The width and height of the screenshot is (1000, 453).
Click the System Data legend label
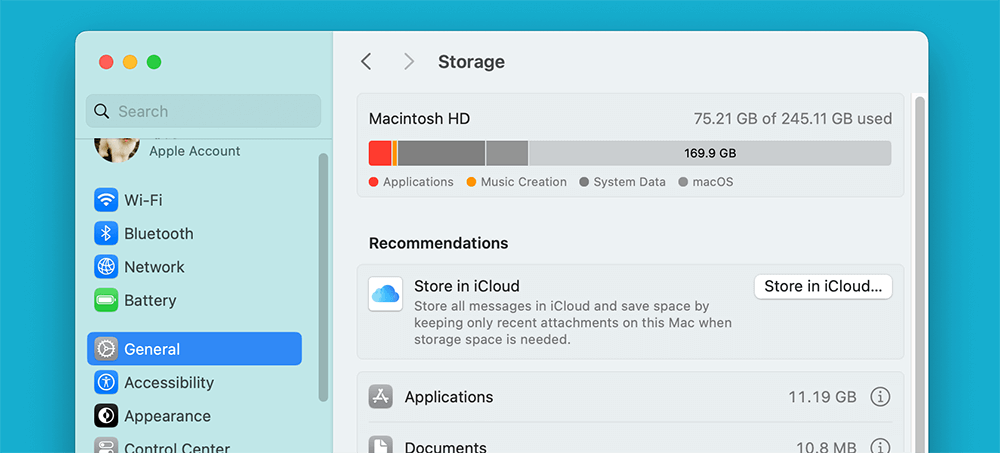629,182
